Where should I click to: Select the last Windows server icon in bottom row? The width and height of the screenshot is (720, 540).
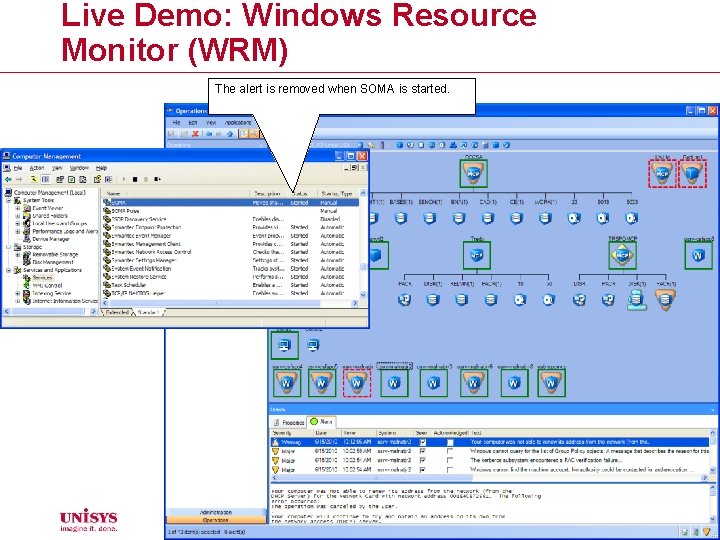(x=551, y=383)
